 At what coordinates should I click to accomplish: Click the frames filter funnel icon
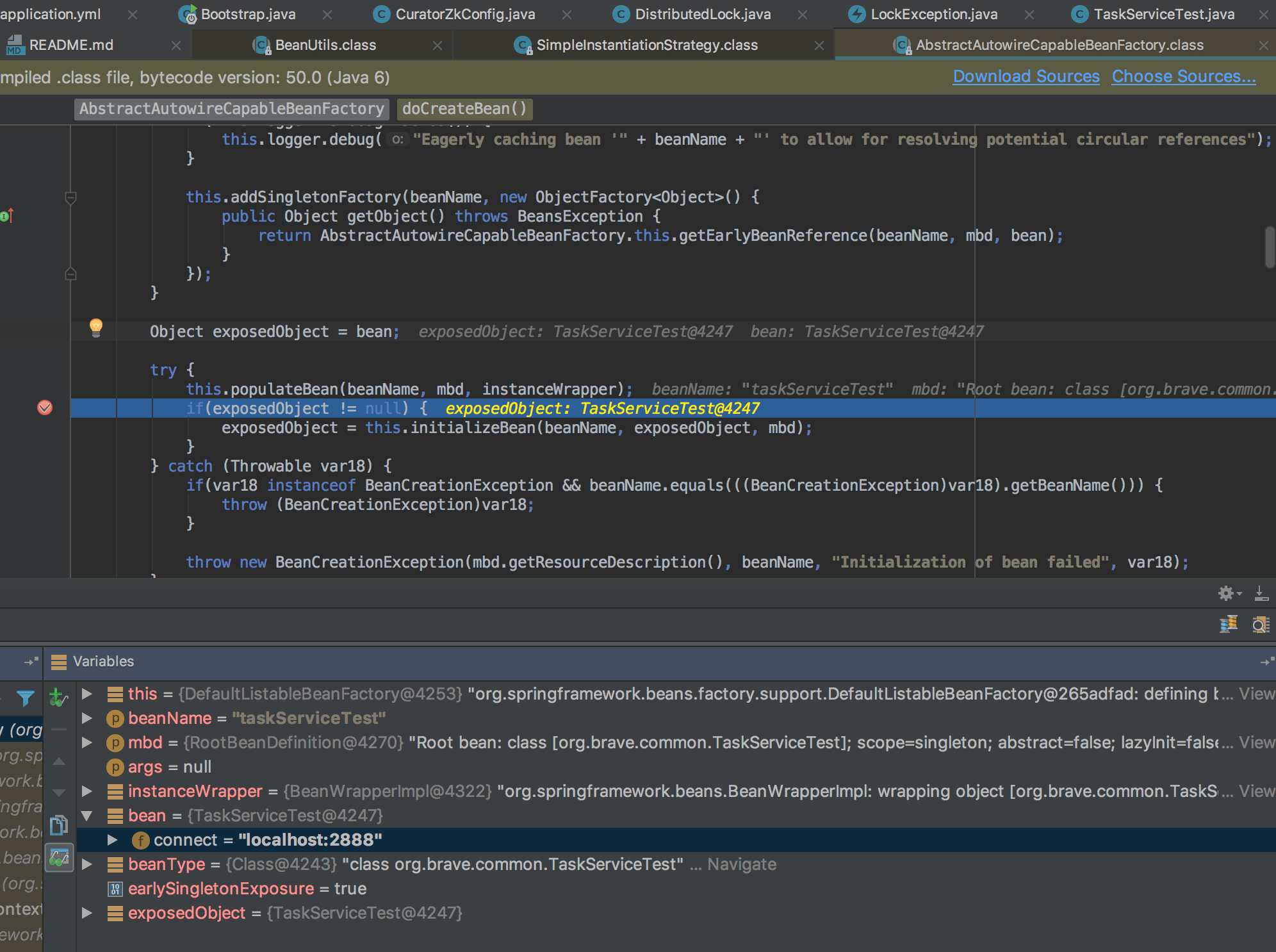pos(26,698)
